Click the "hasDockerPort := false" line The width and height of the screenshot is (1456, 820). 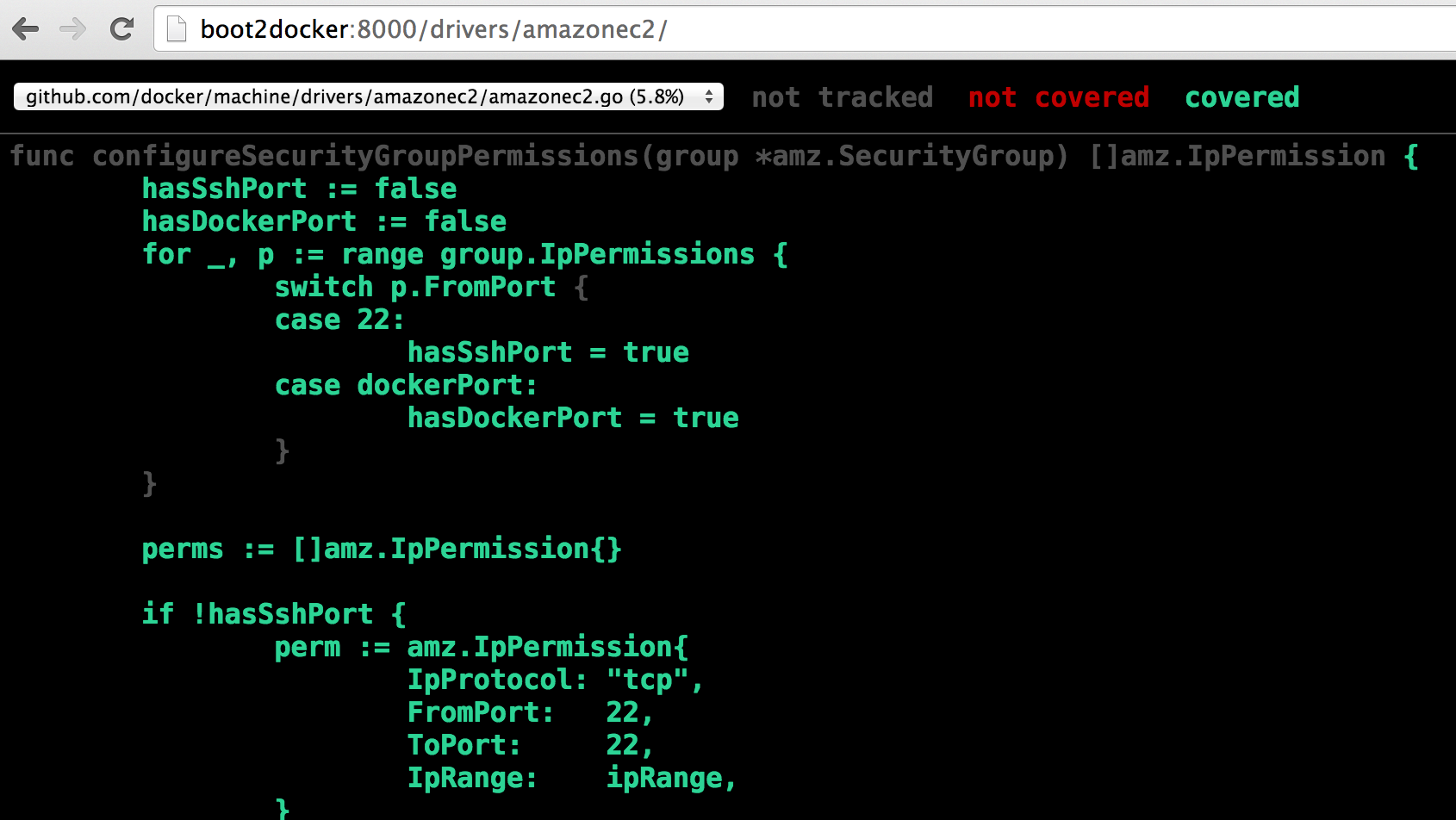click(x=324, y=221)
